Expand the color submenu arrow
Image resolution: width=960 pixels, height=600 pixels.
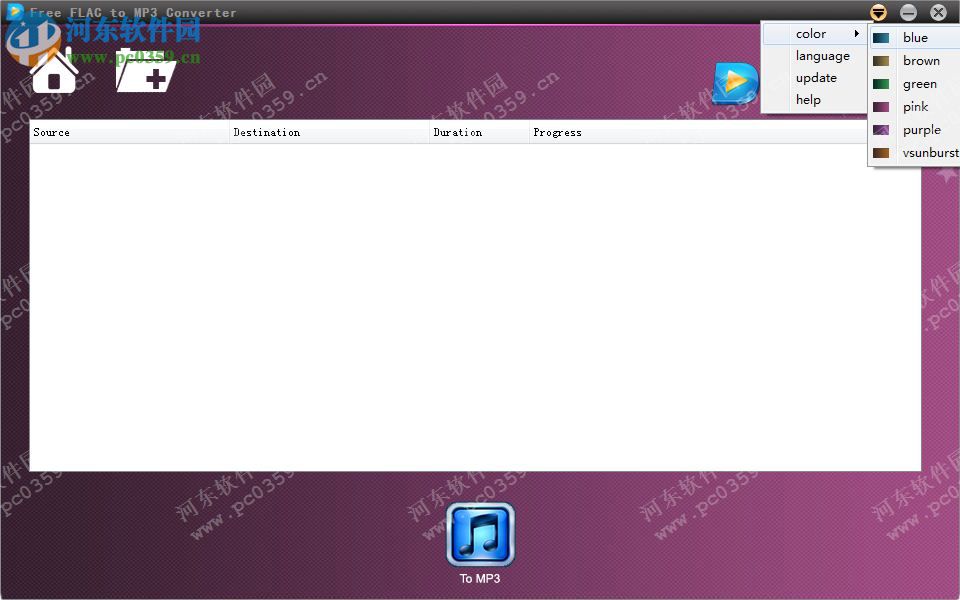(x=858, y=33)
